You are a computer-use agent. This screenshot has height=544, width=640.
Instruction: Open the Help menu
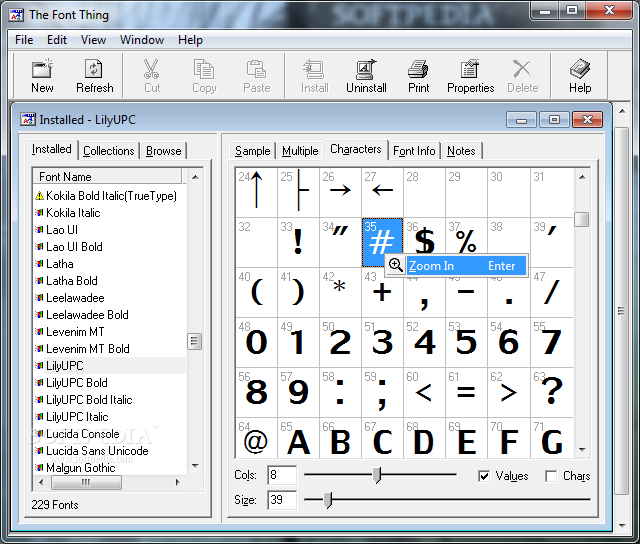pos(190,40)
